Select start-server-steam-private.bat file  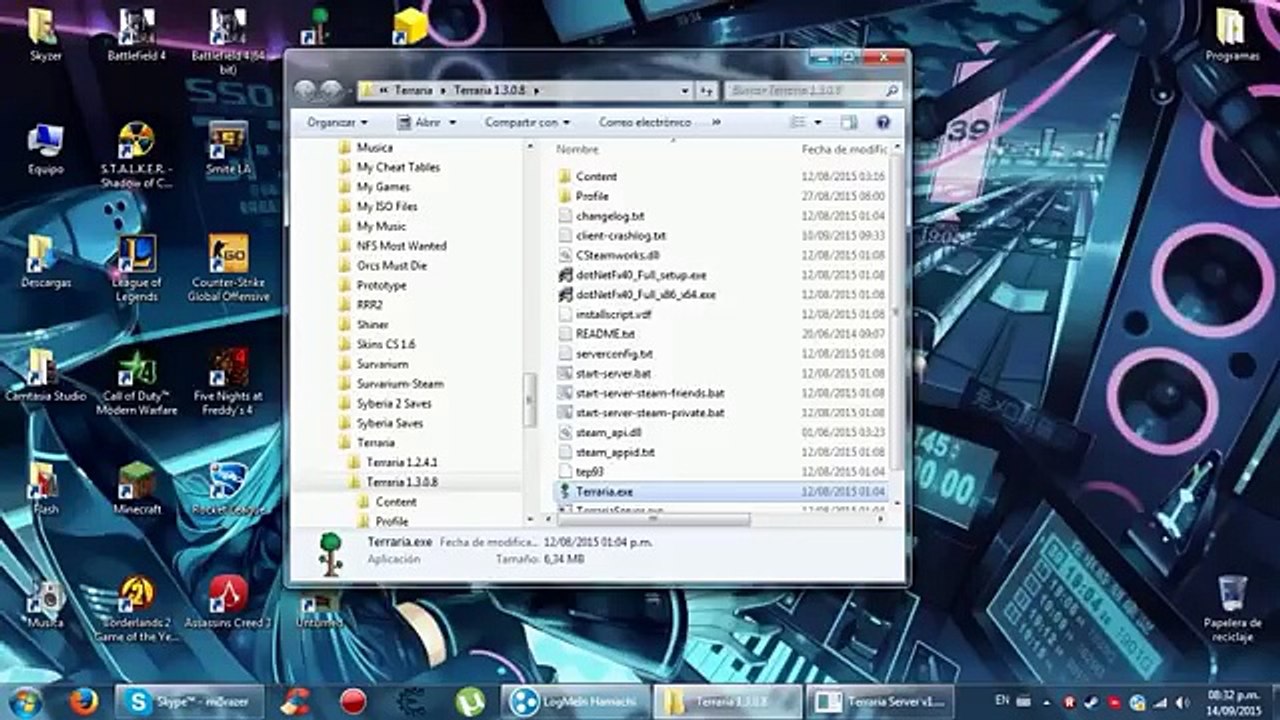[650, 413]
